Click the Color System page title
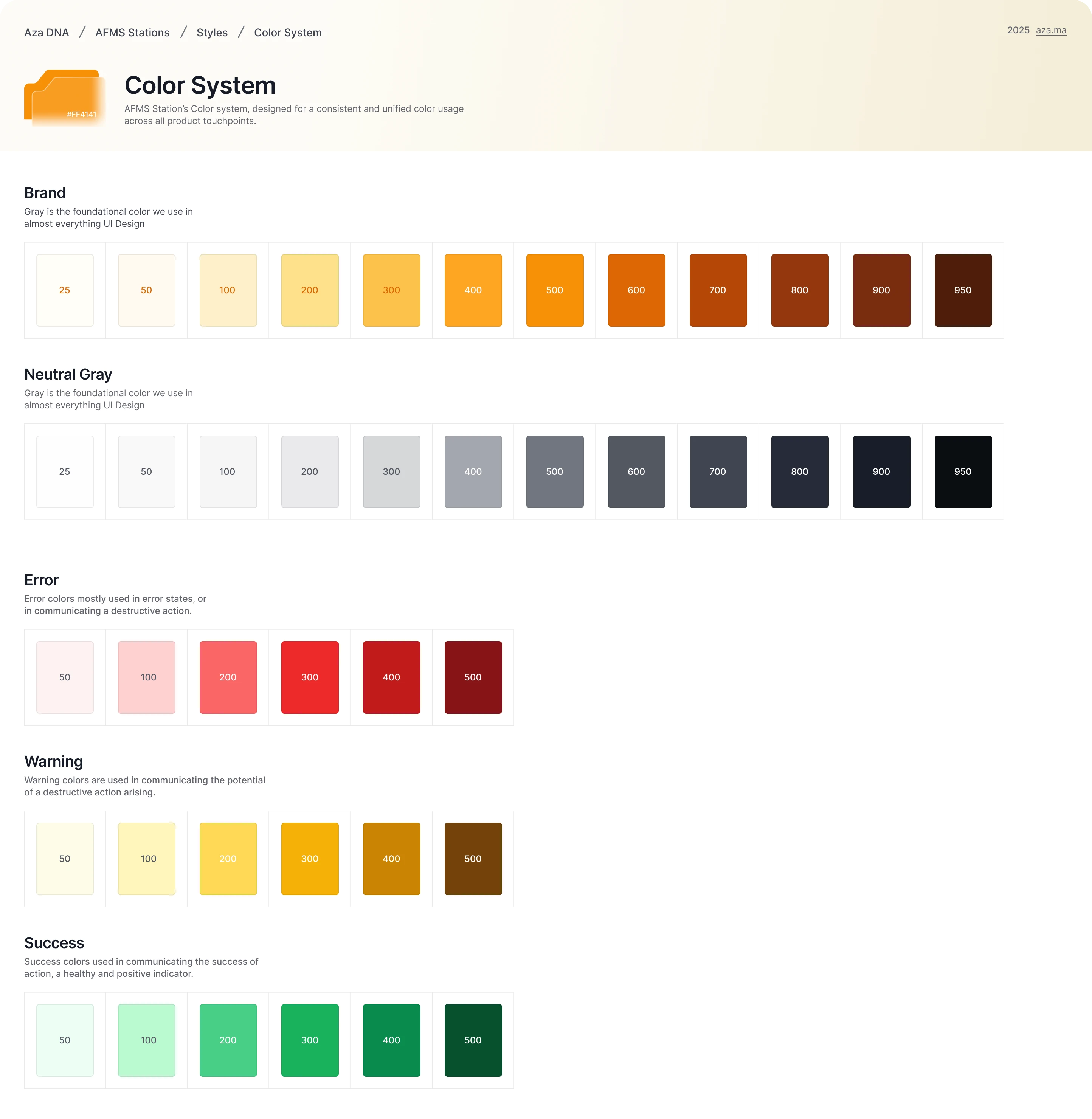Image resolution: width=1092 pixels, height=1119 pixels. point(200,85)
